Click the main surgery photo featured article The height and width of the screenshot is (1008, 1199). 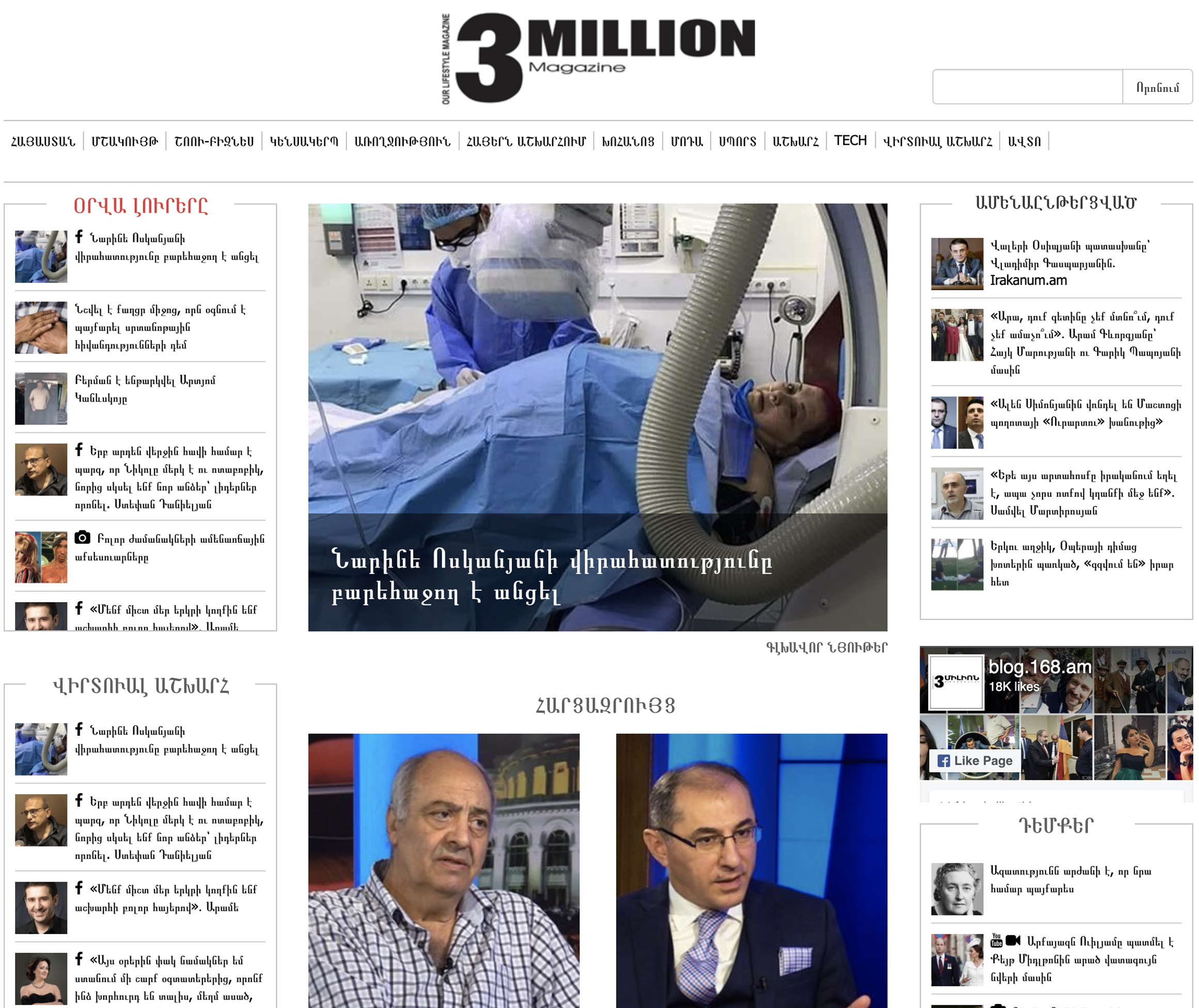597,417
